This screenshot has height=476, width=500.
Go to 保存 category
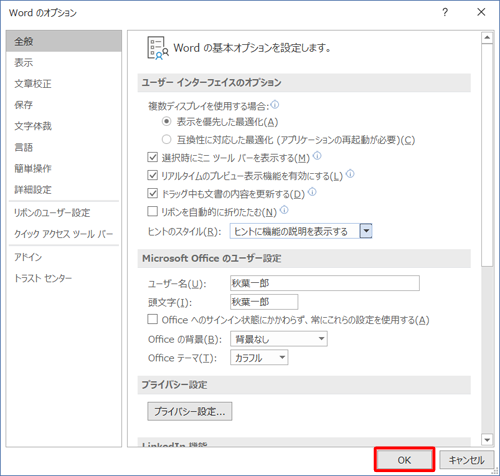(64, 105)
